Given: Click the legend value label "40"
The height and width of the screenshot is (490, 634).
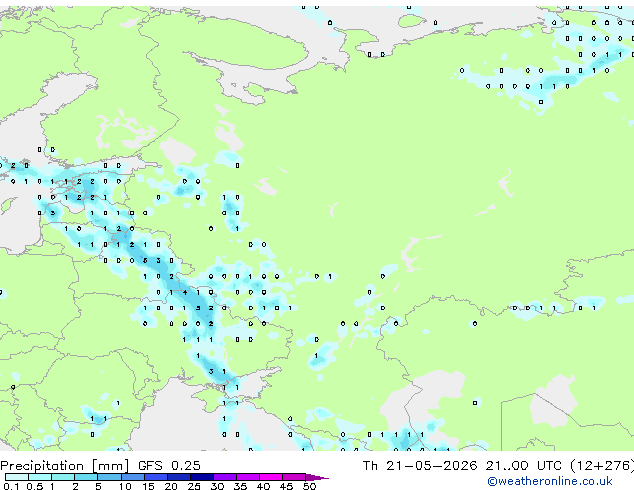Looking at the screenshot, I should coord(263,486).
